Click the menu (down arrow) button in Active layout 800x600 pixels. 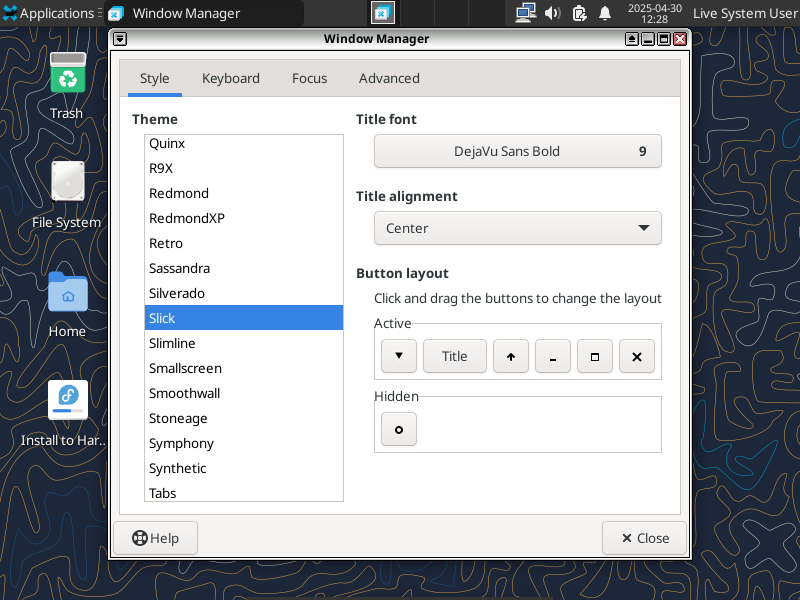(398, 356)
